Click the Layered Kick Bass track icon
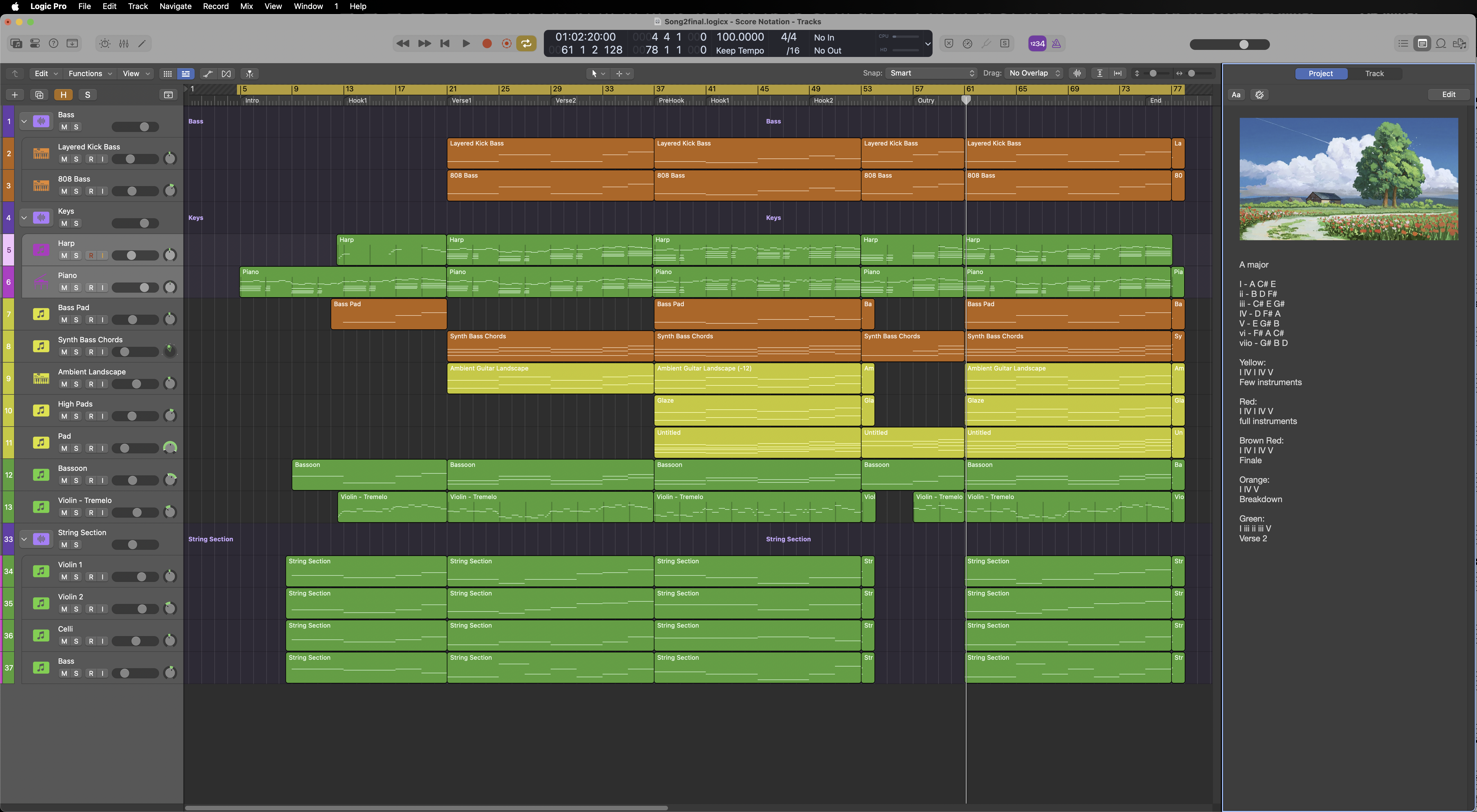Screen dimensions: 1477x812 point(41,154)
